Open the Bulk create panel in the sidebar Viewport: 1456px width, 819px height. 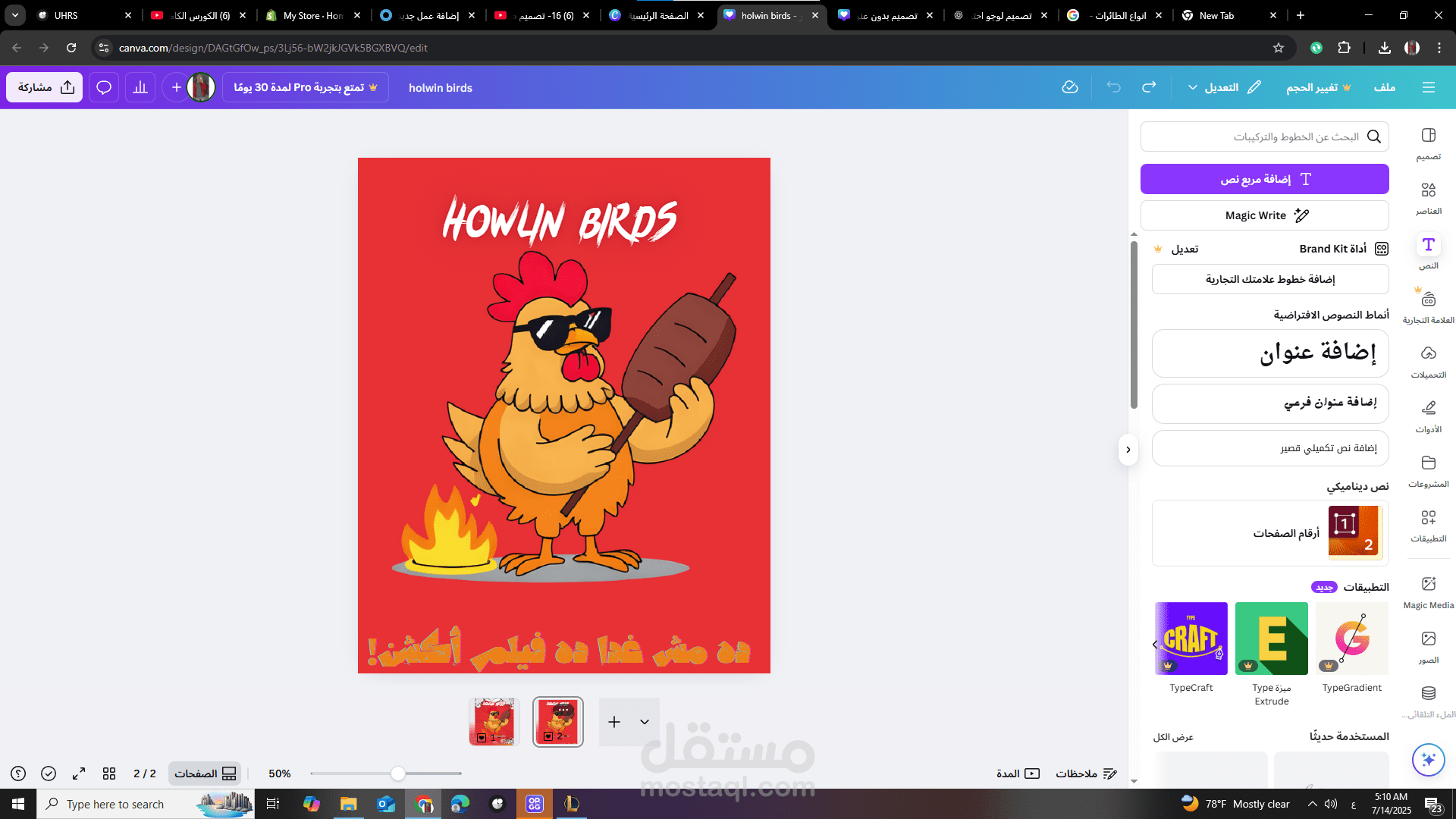[1429, 701]
